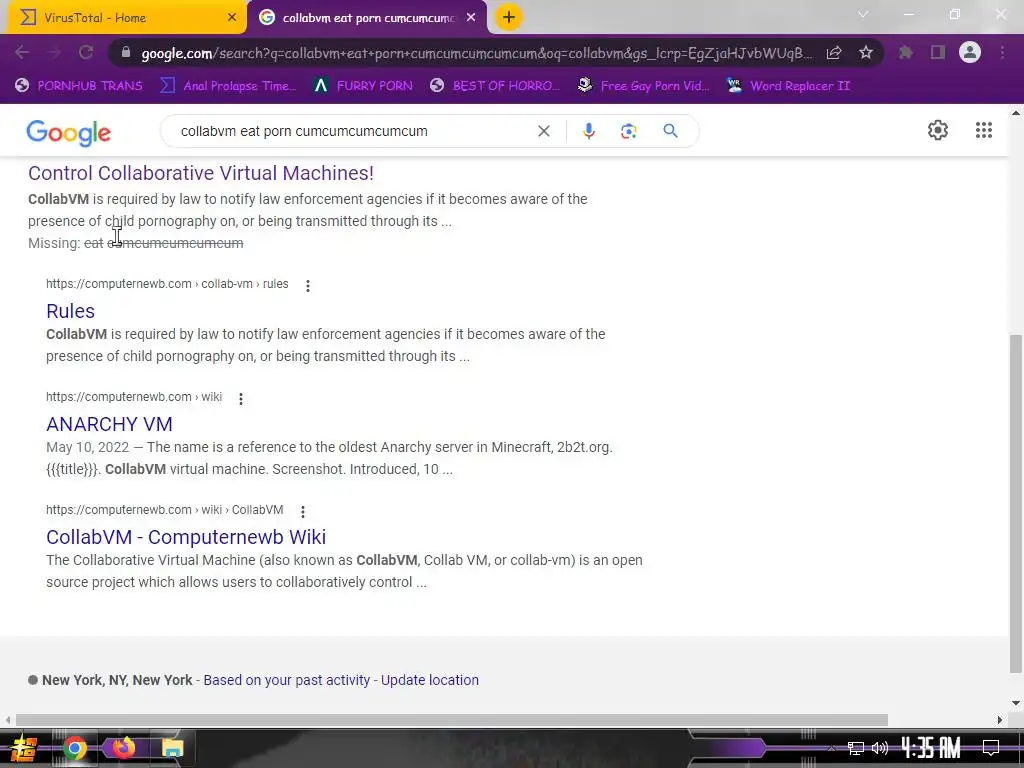Open volume control tray icon
This screenshot has height=768, width=1024.
click(880, 748)
